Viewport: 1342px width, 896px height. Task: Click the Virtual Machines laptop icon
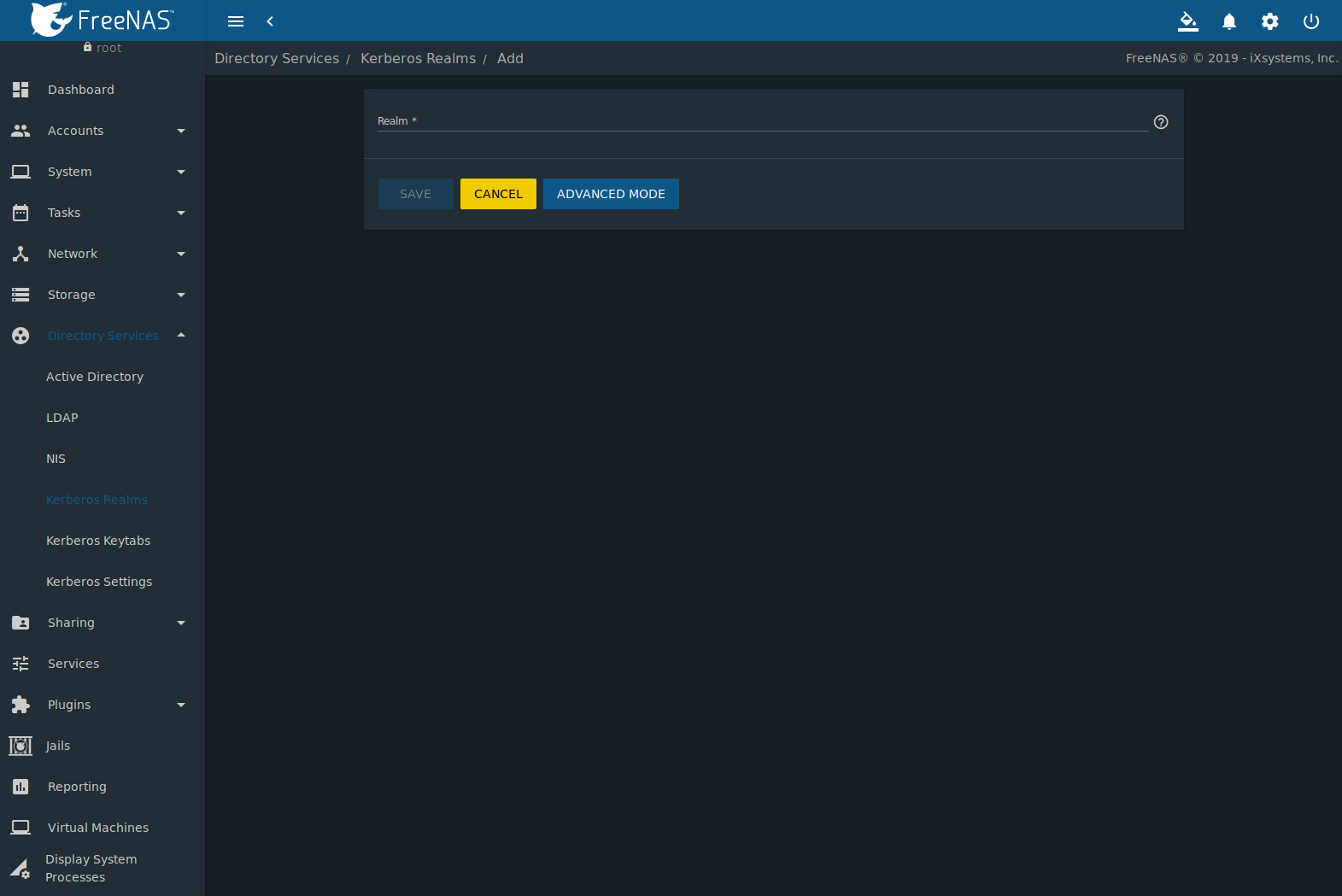(21, 828)
